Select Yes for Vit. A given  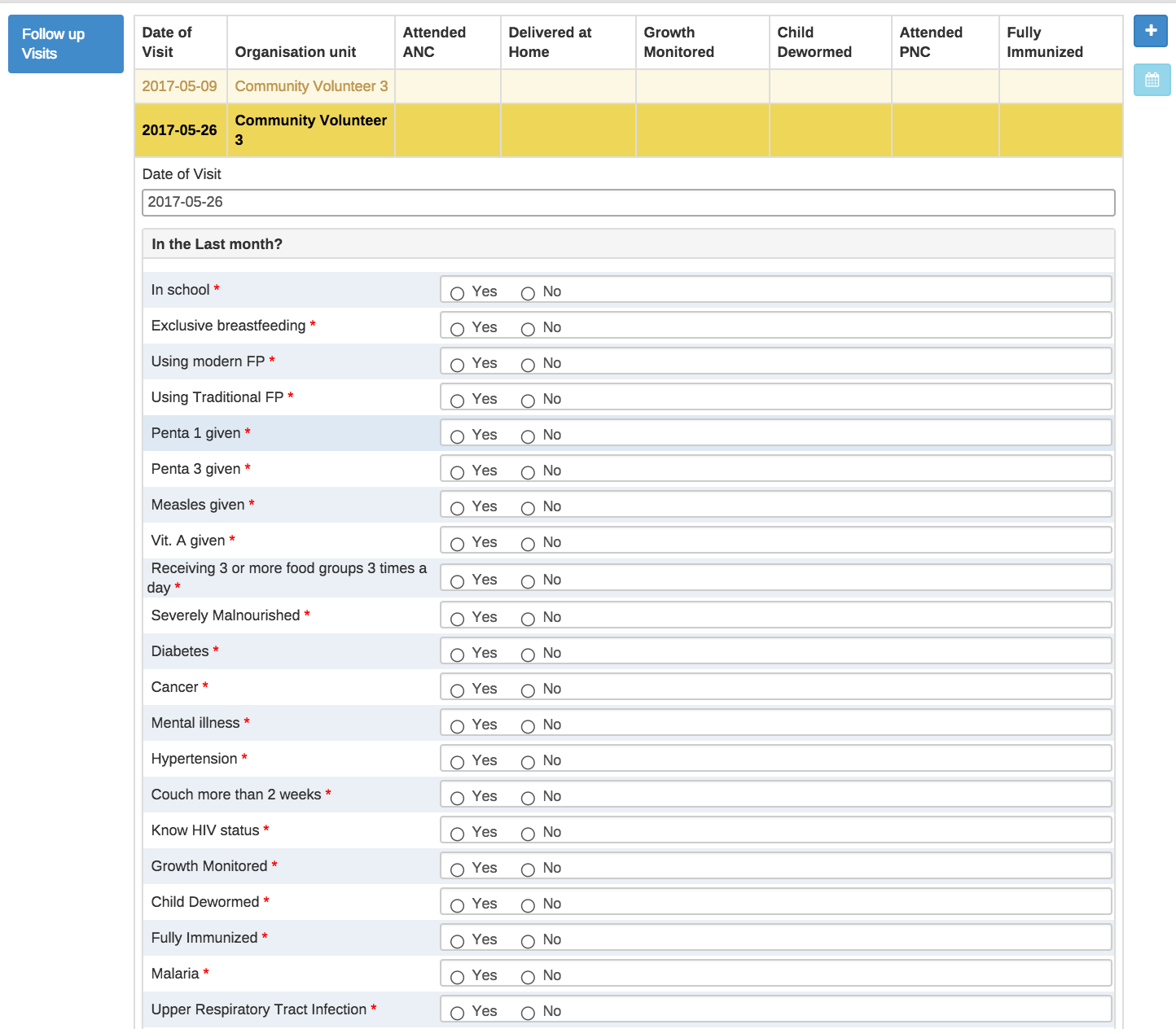(458, 544)
